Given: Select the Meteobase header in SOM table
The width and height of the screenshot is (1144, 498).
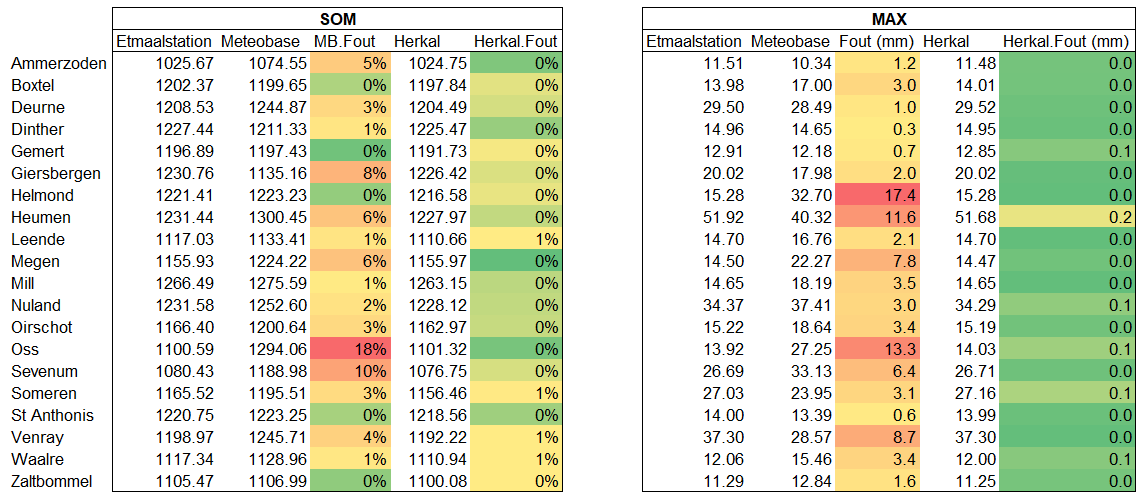Looking at the screenshot, I should [x=261, y=41].
